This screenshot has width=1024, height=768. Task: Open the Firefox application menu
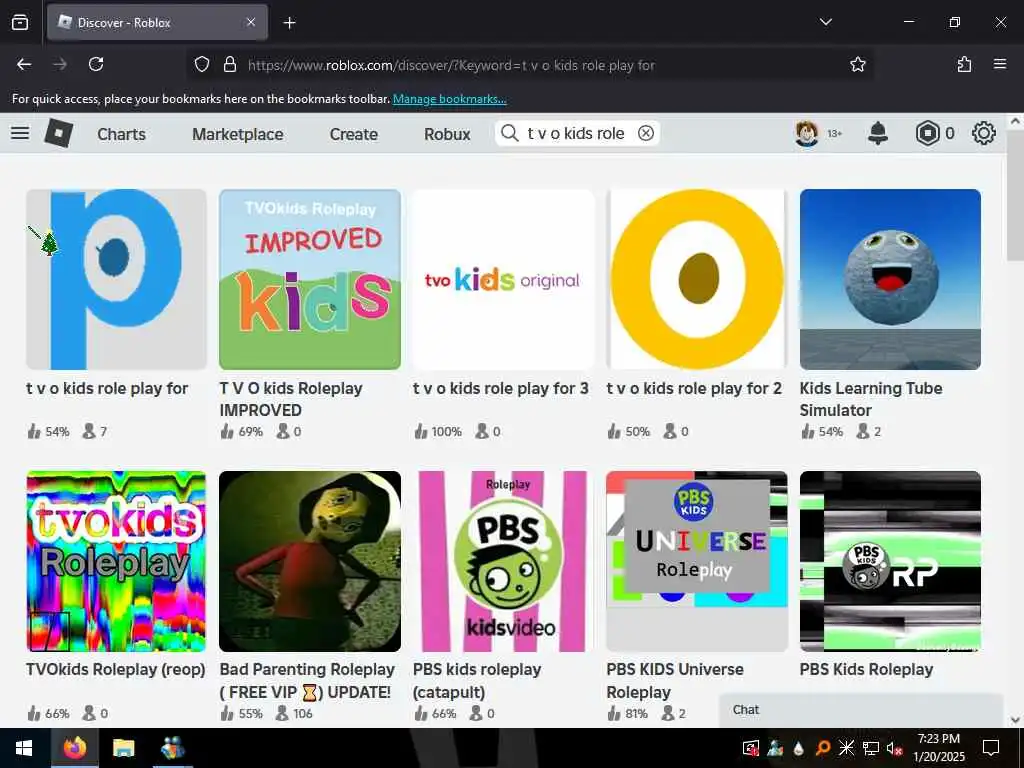(x=1000, y=64)
